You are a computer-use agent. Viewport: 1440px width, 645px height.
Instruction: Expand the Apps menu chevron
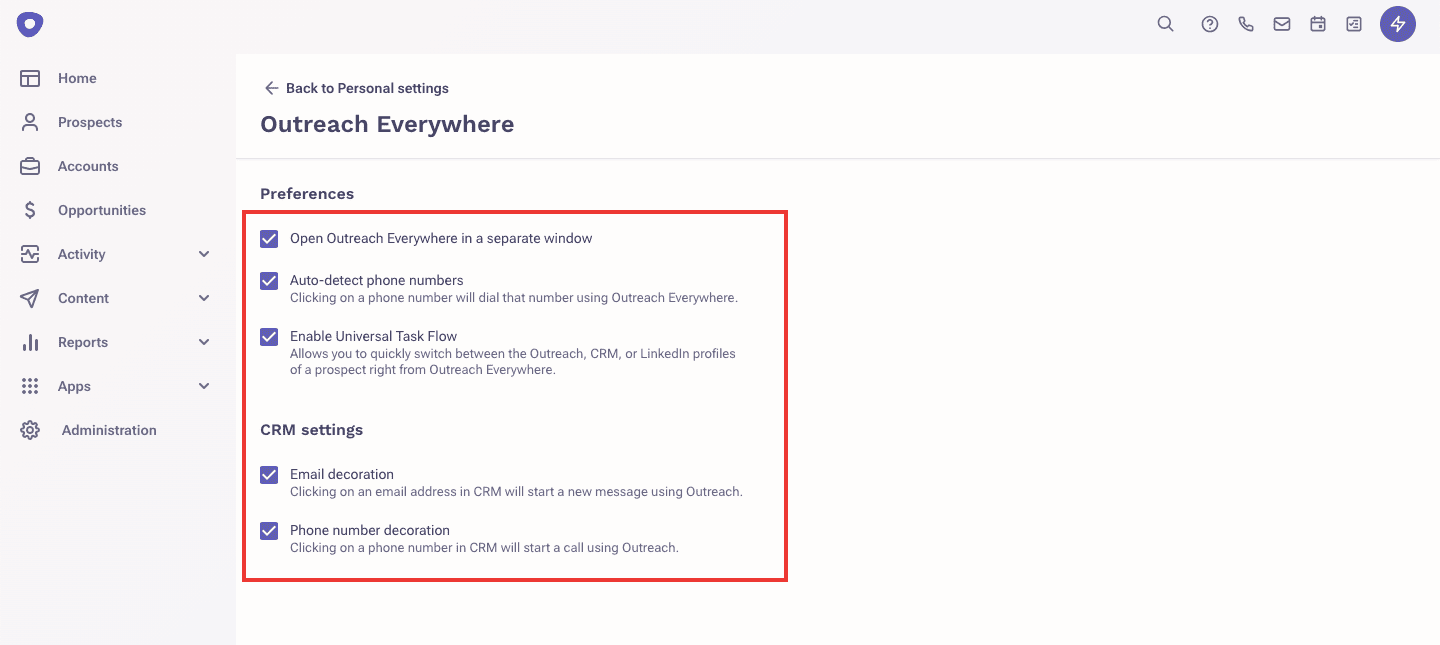204,386
